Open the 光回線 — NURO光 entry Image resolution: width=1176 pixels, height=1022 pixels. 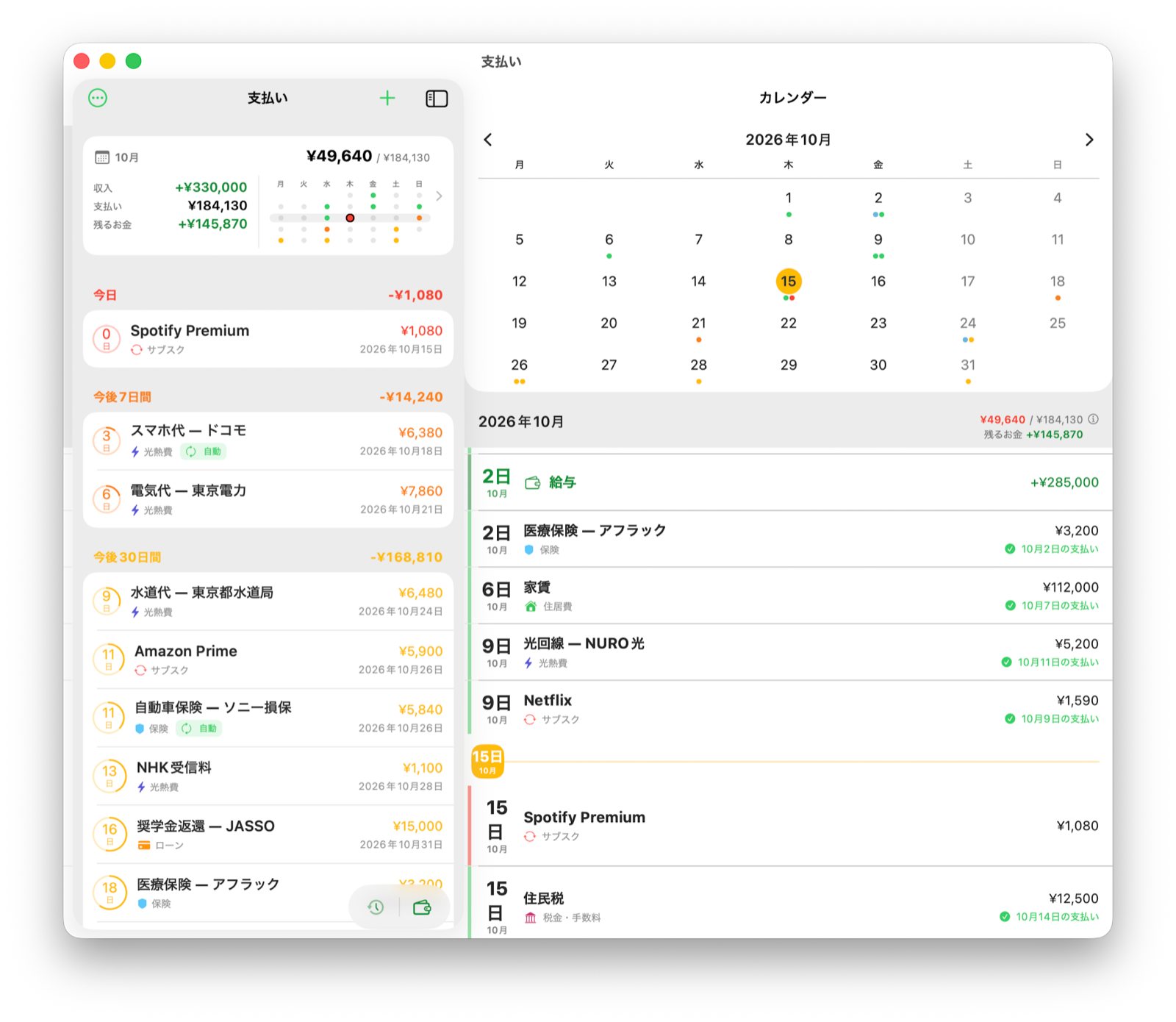pos(790,652)
